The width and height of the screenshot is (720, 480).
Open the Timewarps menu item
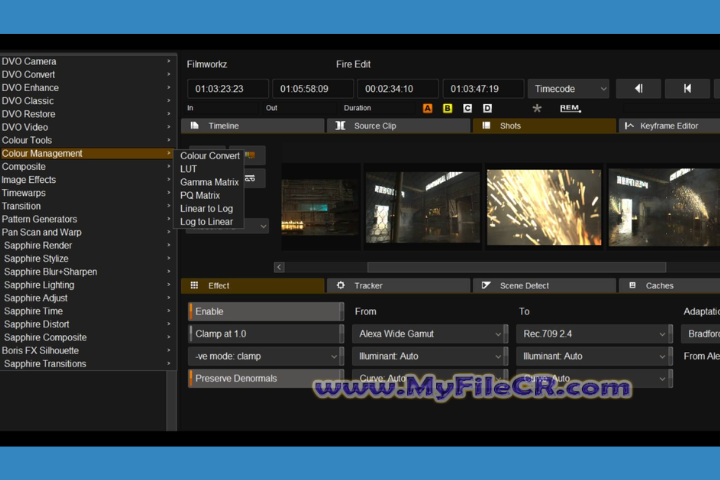click(86, 193)
